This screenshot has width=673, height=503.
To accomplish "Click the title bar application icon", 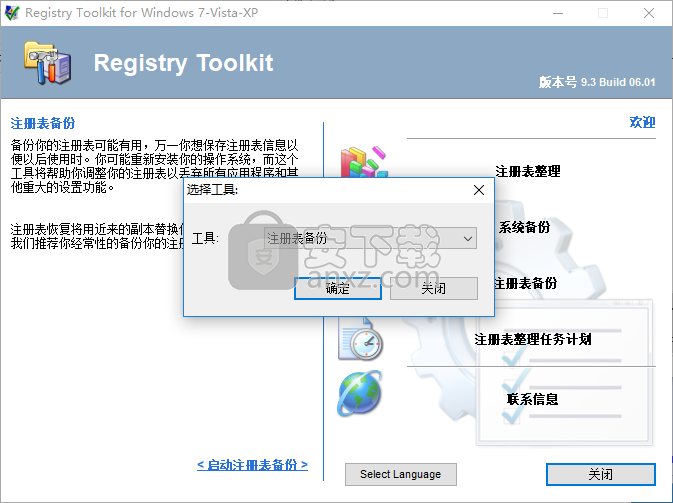I will (x=12, y=13).
